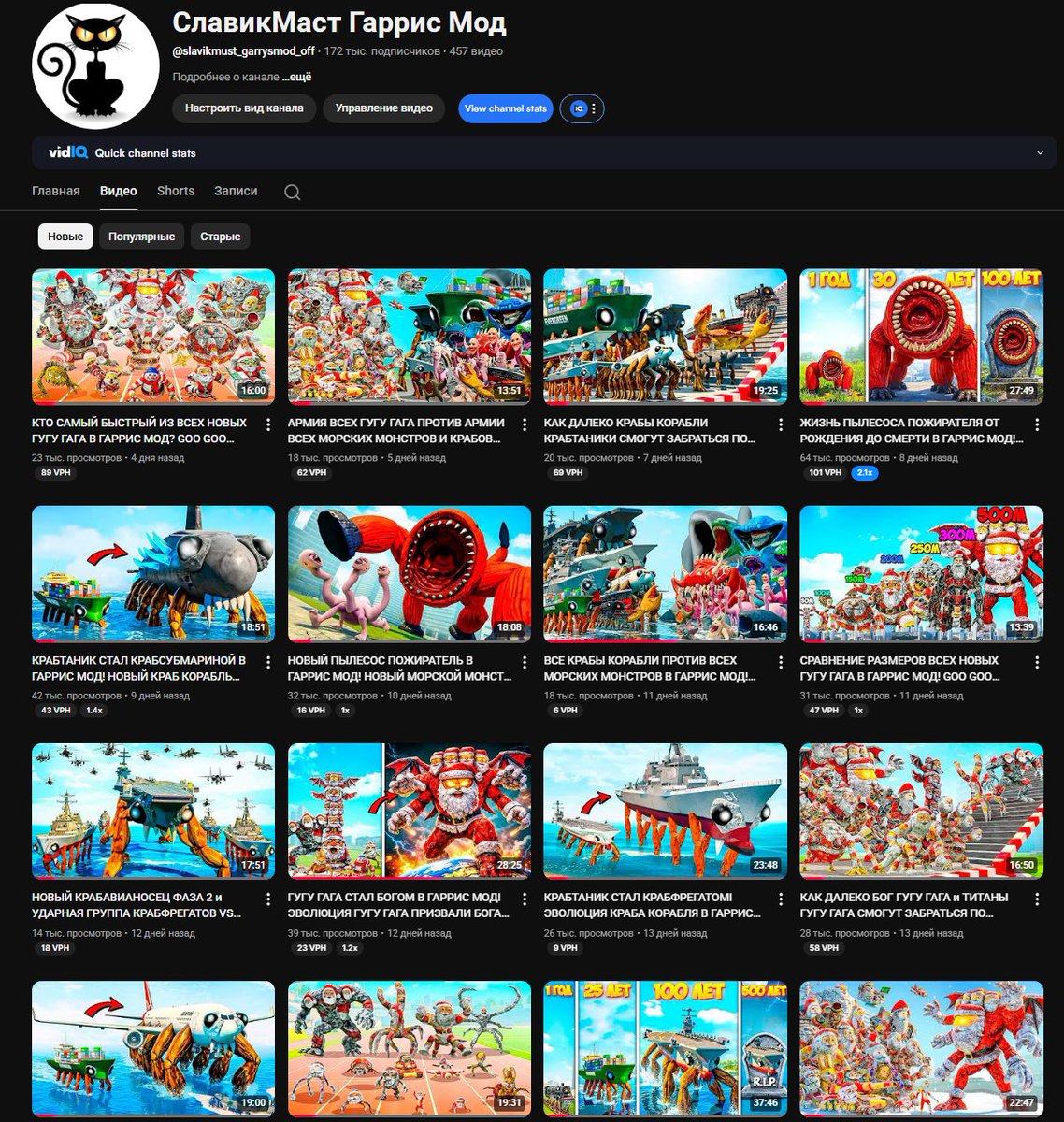Open options menu for КАК ДАЛЕКО КРАБЫ КОРАБЛИ video

click(781, 424)
